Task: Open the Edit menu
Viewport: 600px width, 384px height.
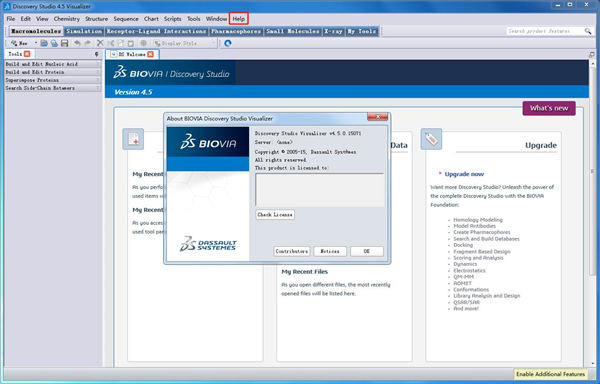Action: [x=26, y=19]
